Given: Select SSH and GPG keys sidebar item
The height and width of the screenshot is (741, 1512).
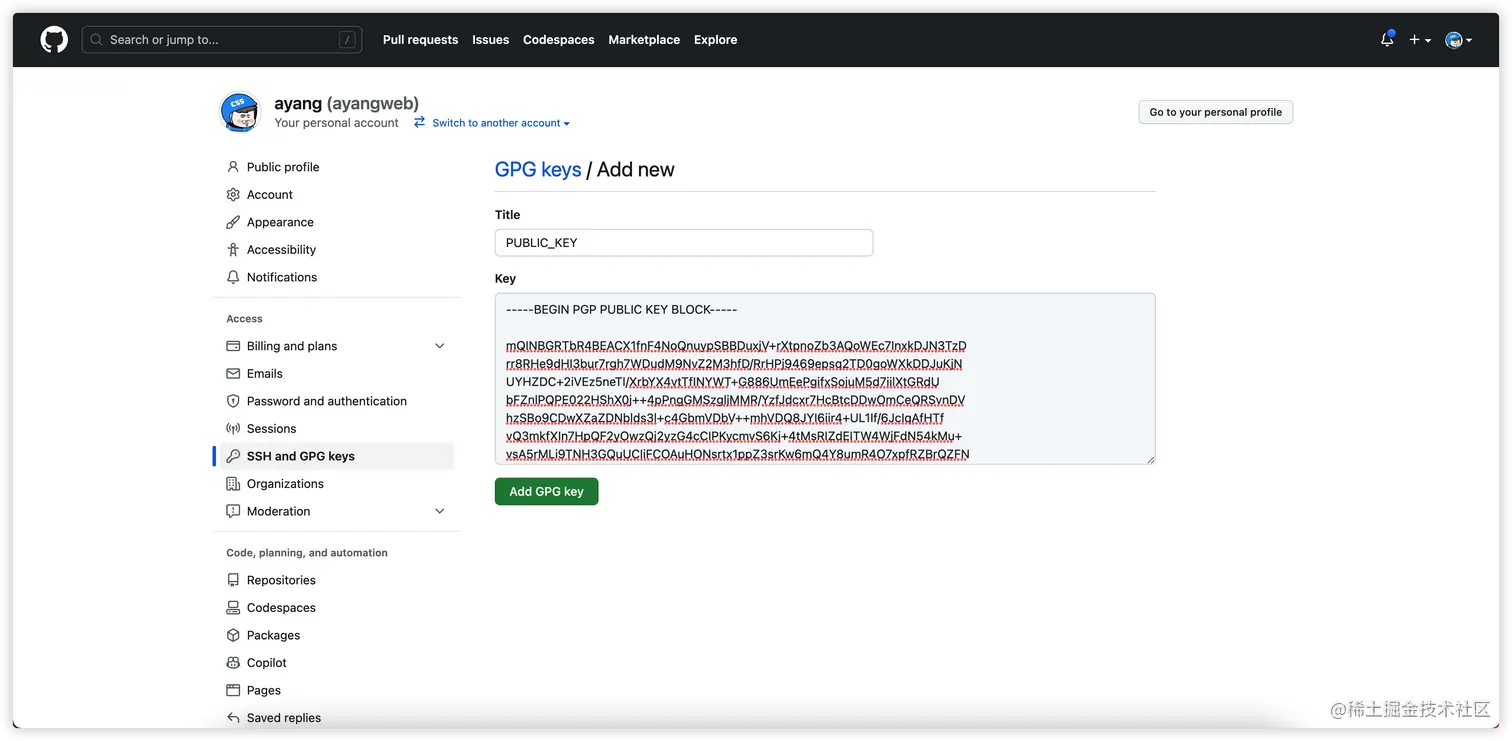Looking at the screenshot, I should (337, 456).
